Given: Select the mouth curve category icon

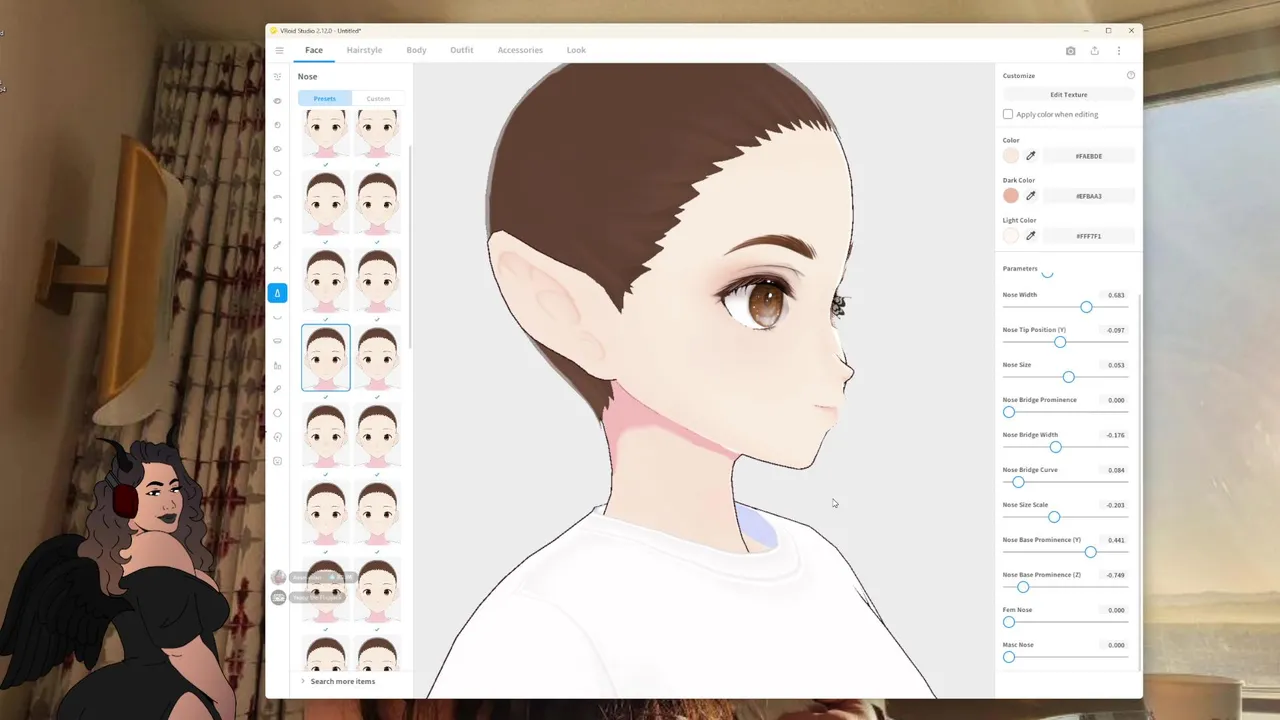Looking at the screenshot, I should [278, 317].
